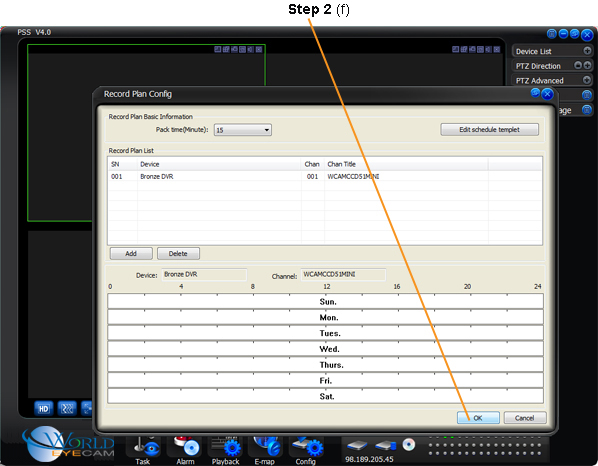Collapse PTZ Direction with the minus icon
This screenshot has height=466, width=598.
pos(578,65)
